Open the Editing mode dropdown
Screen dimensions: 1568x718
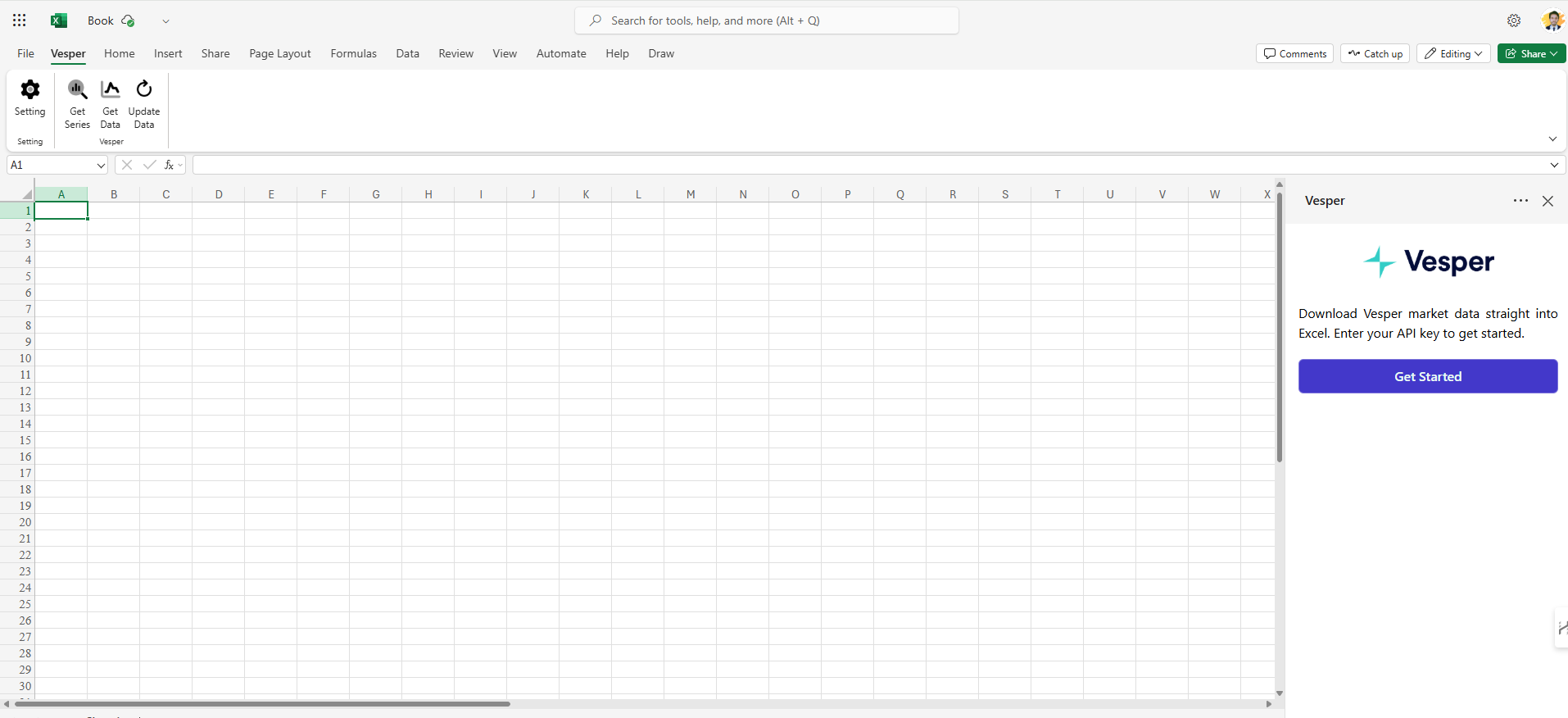(1453, 53)
